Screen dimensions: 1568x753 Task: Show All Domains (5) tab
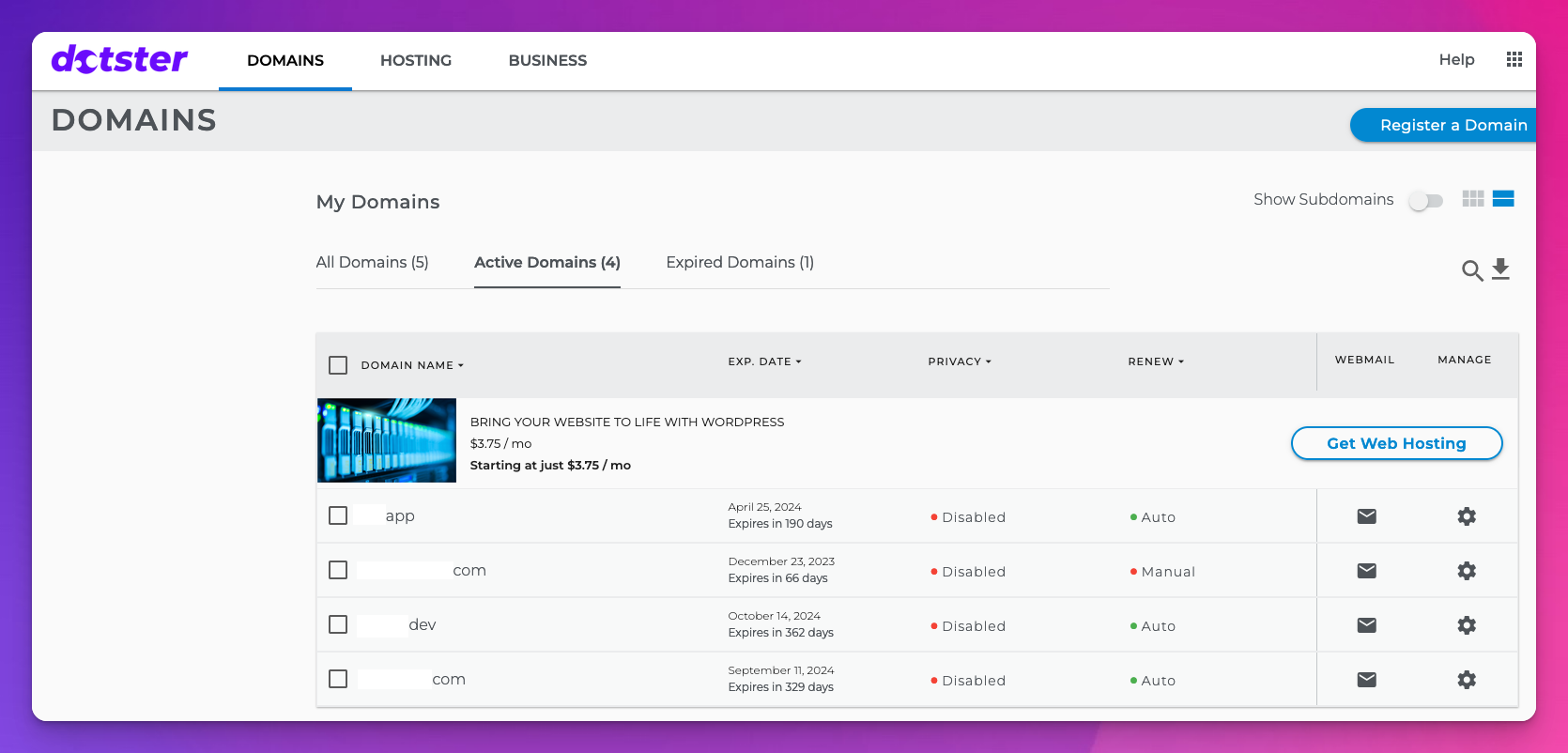(372, 262)
